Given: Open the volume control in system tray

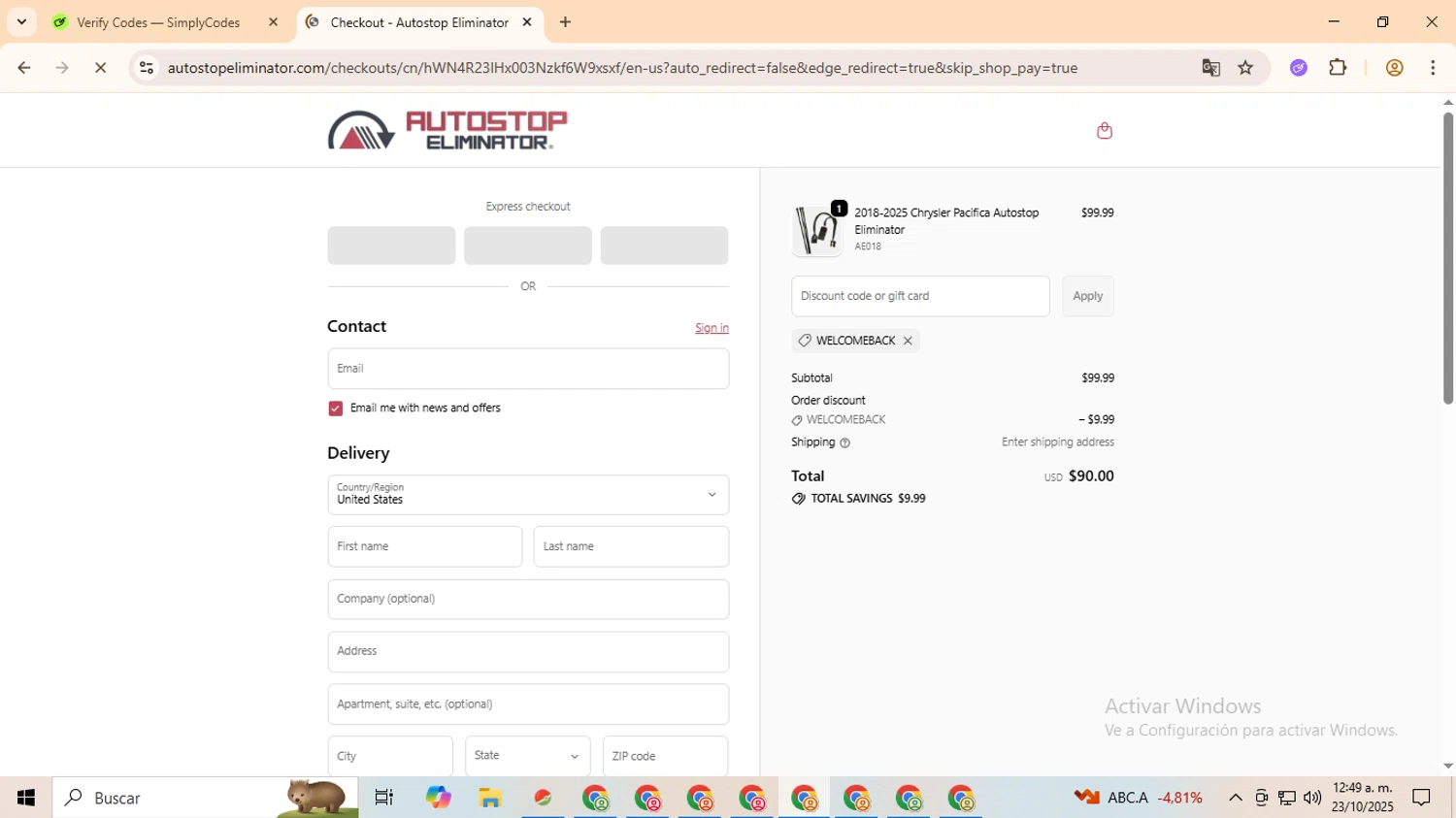Looking at the screenshot, I should (1312, 798).
